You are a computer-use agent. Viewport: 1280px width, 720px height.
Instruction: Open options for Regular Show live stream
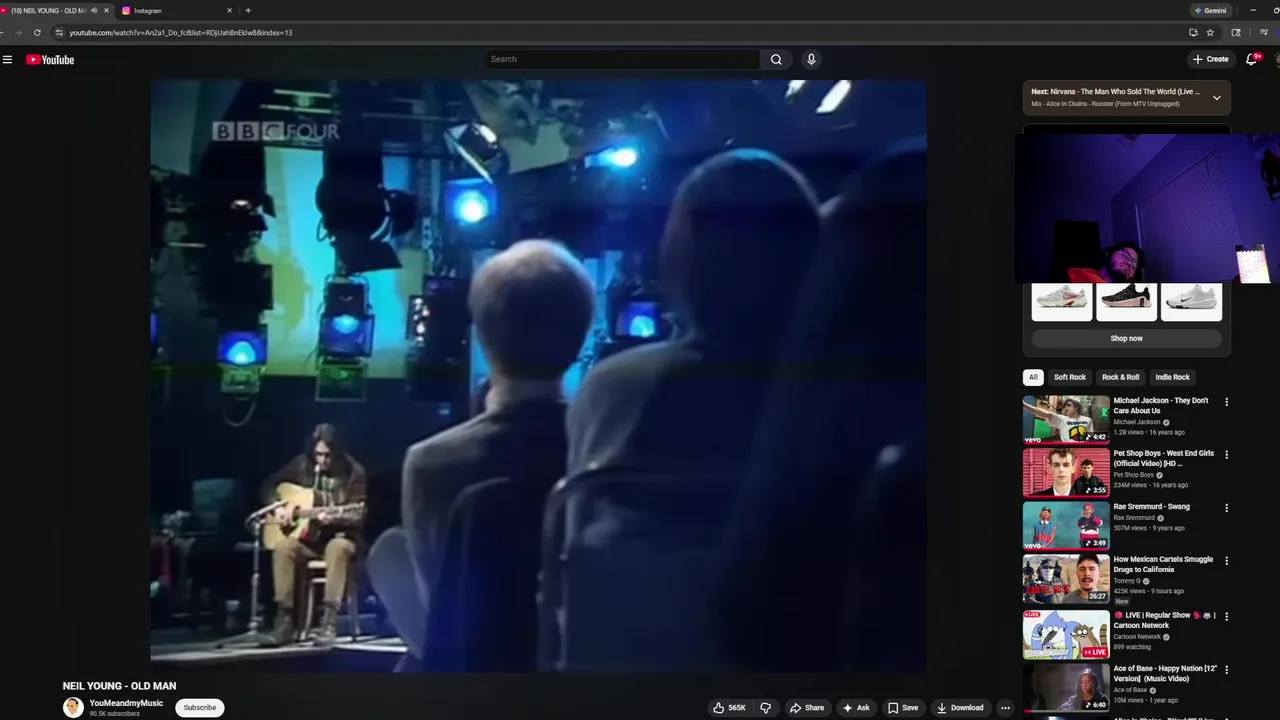point(1226,616)
